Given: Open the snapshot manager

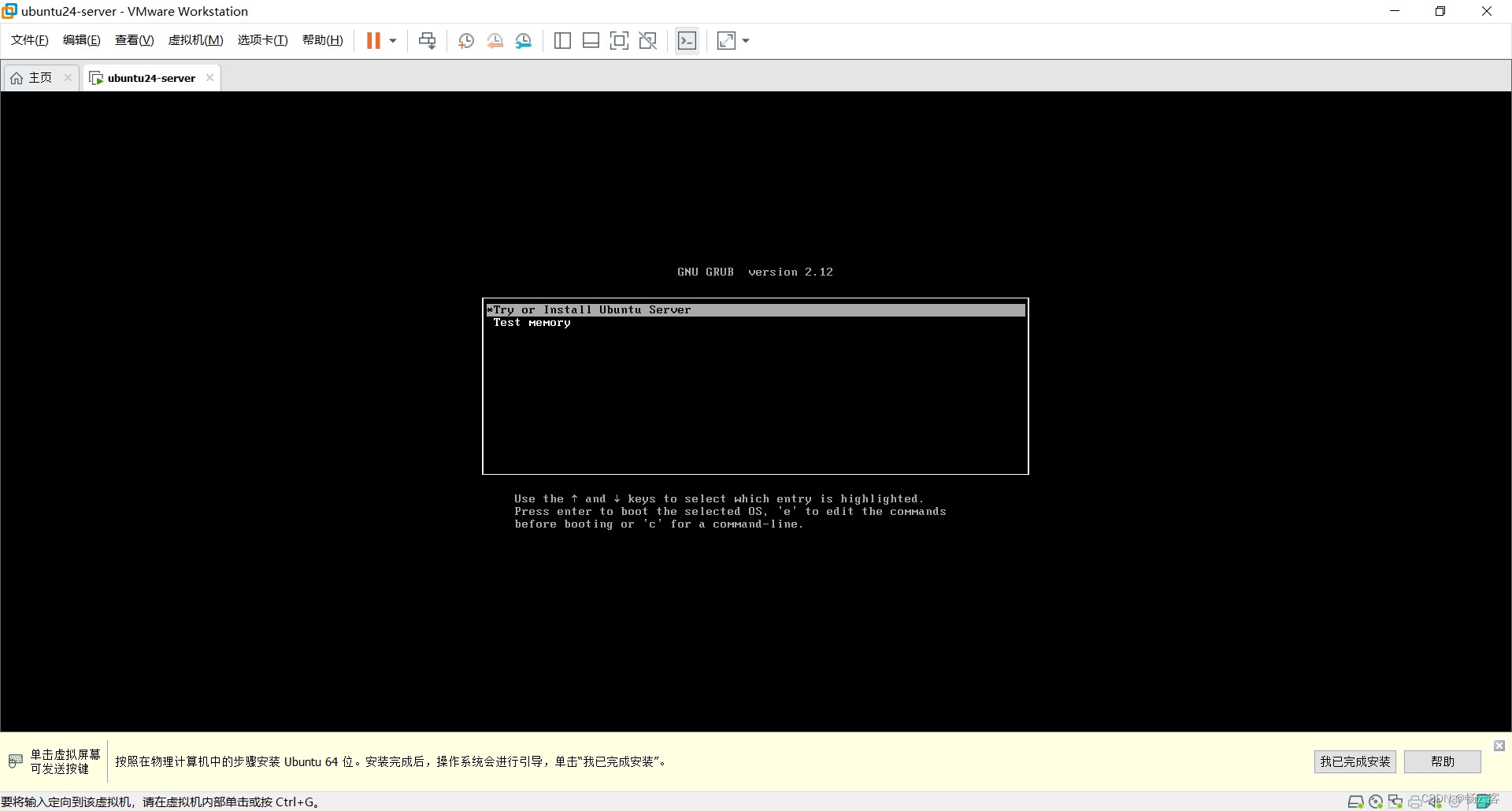Looking at the screenshot, I should click(524, 40).
